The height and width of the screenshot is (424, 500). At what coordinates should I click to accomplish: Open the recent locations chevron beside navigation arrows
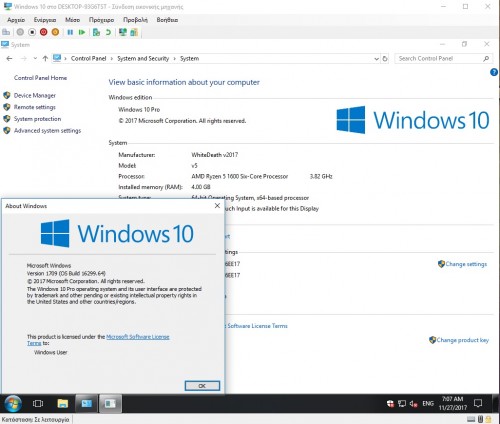tap(35, 58)
